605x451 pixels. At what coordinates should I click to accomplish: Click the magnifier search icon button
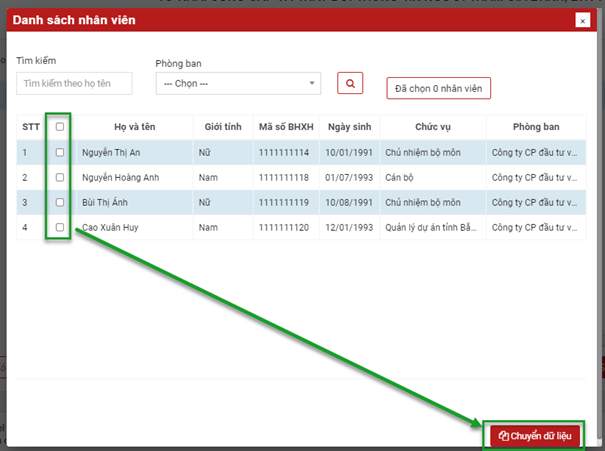point(350,84)
